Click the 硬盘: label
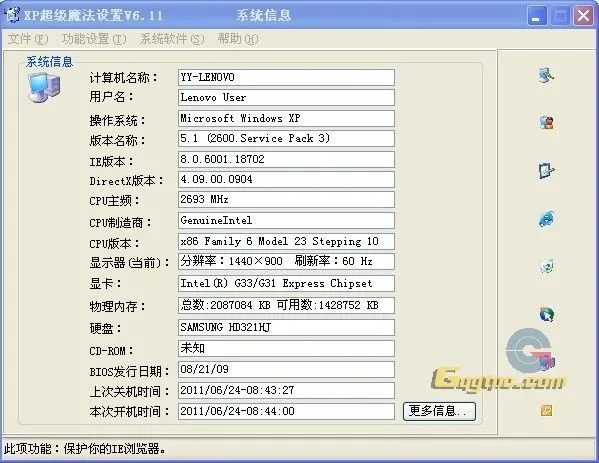 [x=105, y=329]
